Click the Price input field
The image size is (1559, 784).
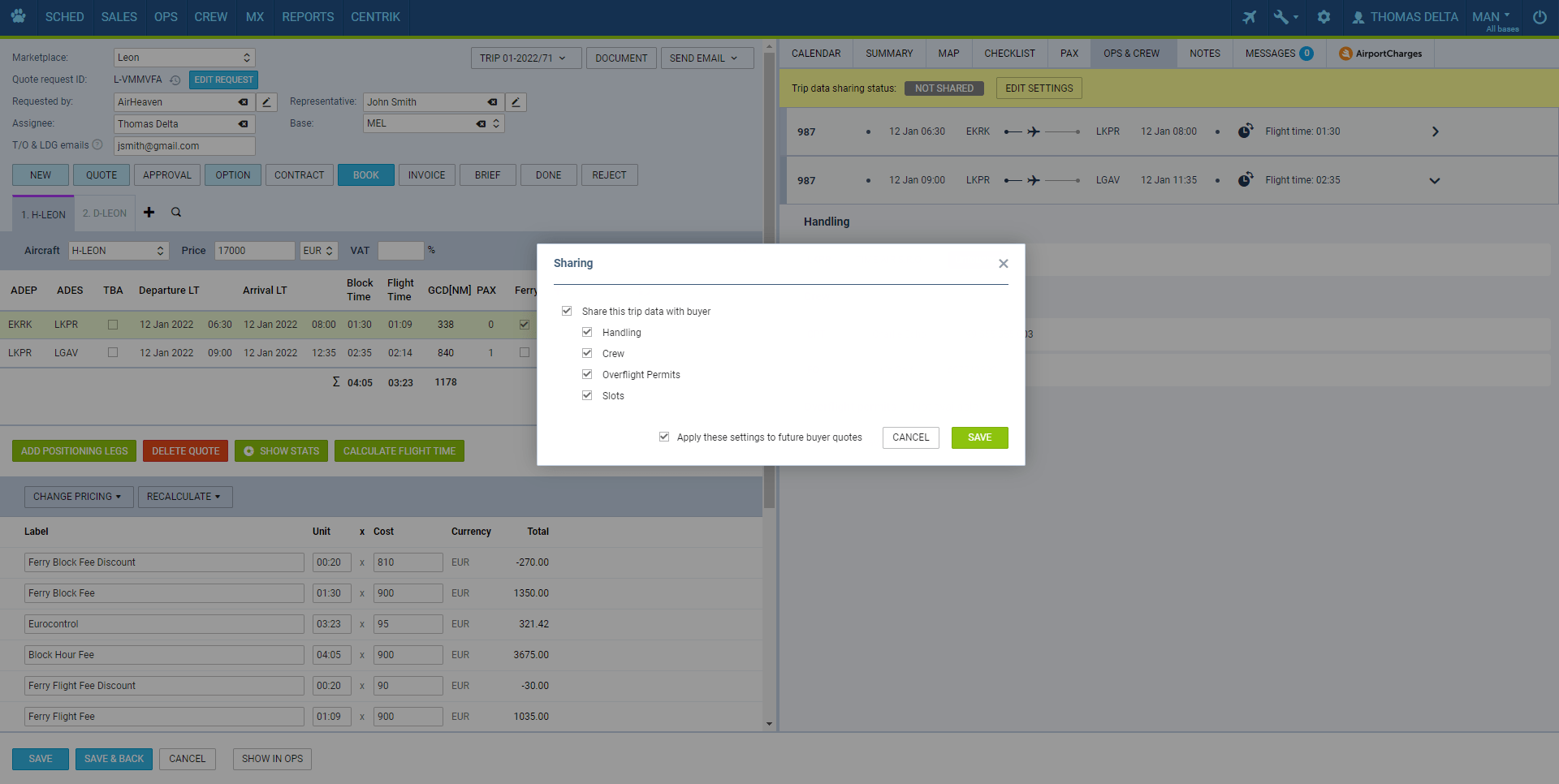254,251
